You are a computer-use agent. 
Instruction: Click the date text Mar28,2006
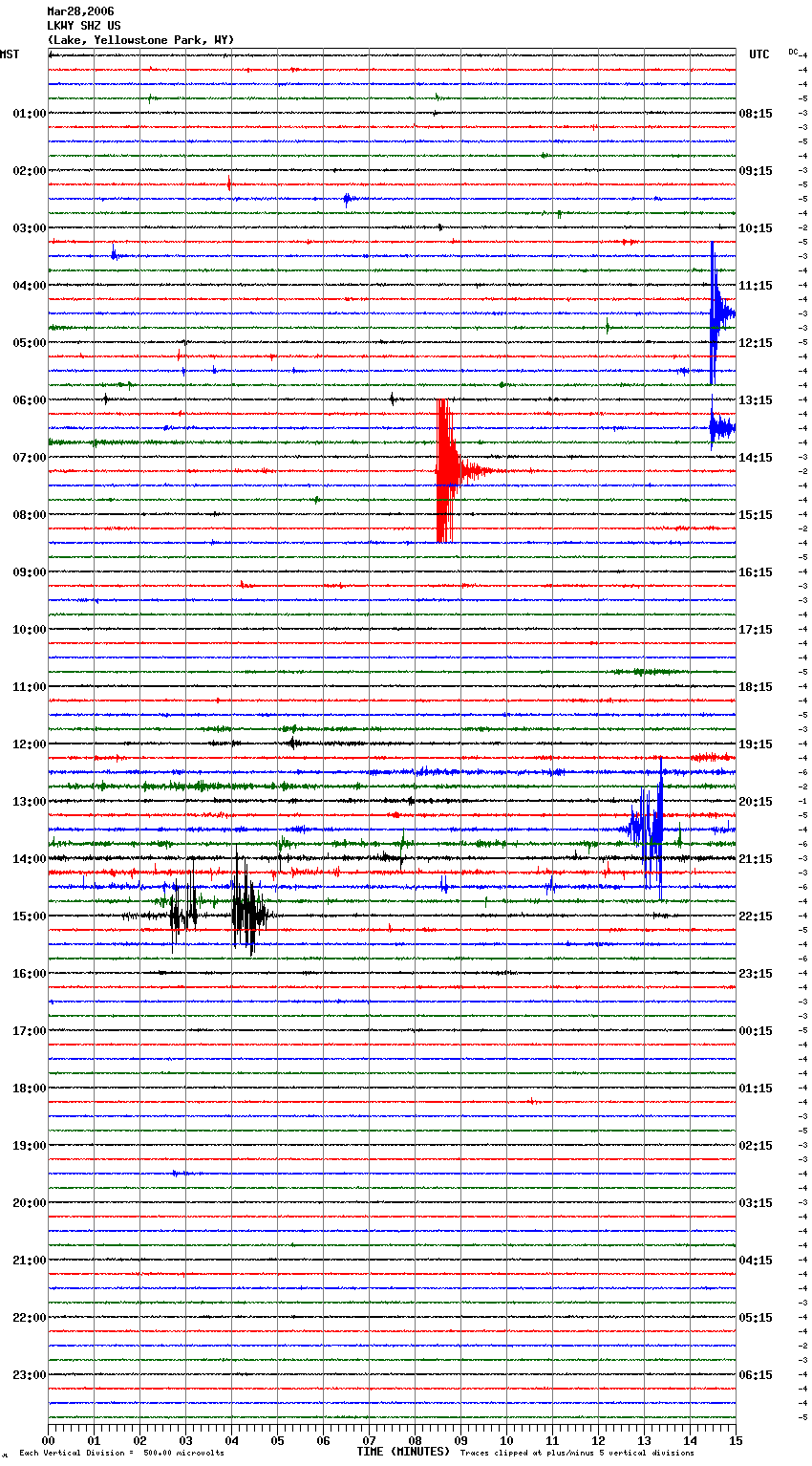point(80,11)
